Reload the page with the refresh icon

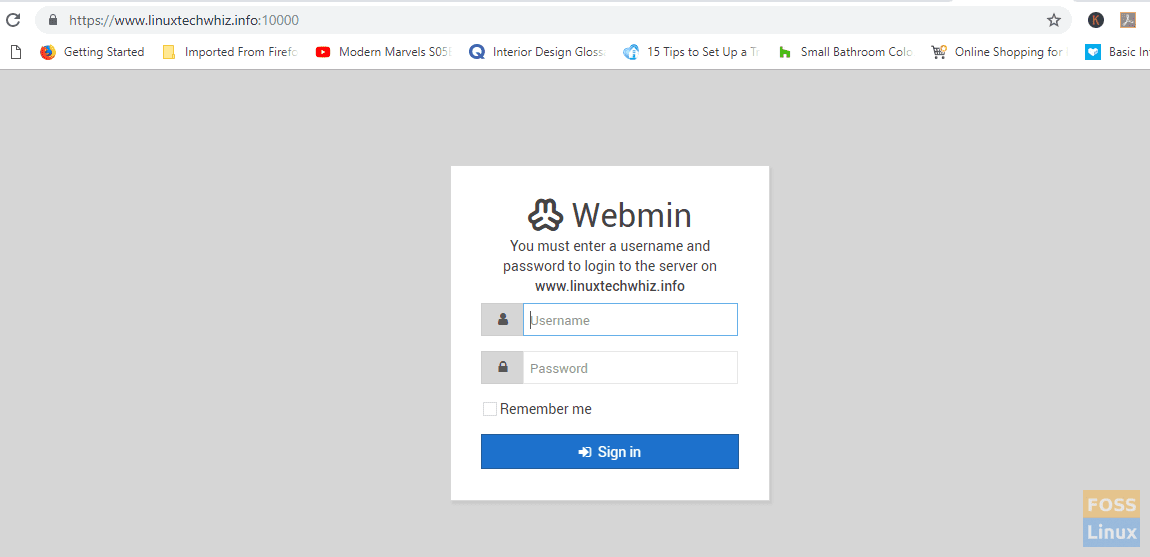pyautogui.click(x=12, y=21)
